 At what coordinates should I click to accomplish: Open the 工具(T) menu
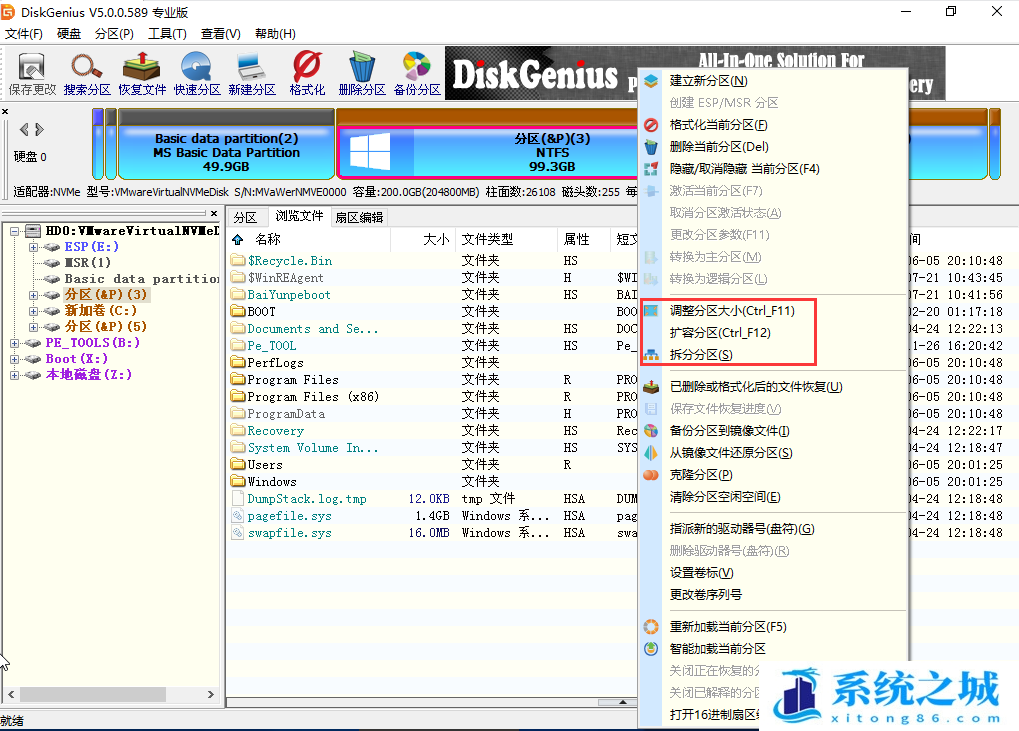(x=167, y=34)
